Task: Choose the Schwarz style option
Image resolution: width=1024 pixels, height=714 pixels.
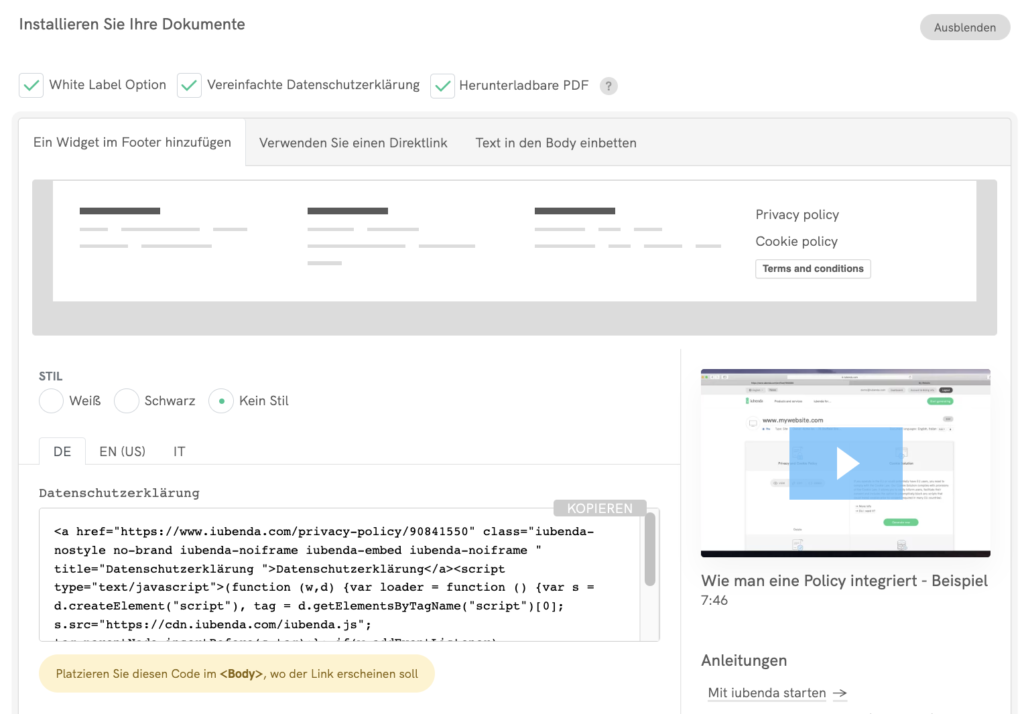Action: [127, 400]
